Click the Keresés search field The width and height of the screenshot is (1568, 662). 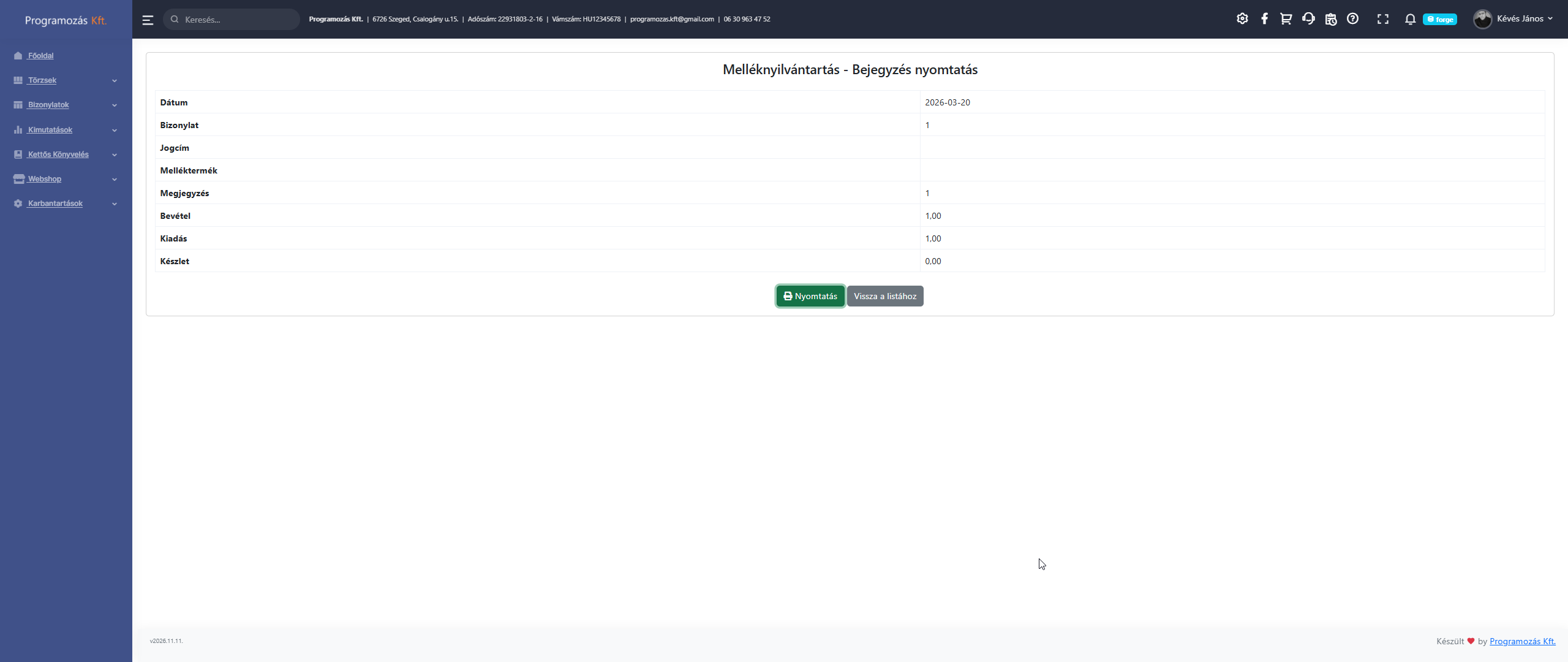click(x=236, y=20)
